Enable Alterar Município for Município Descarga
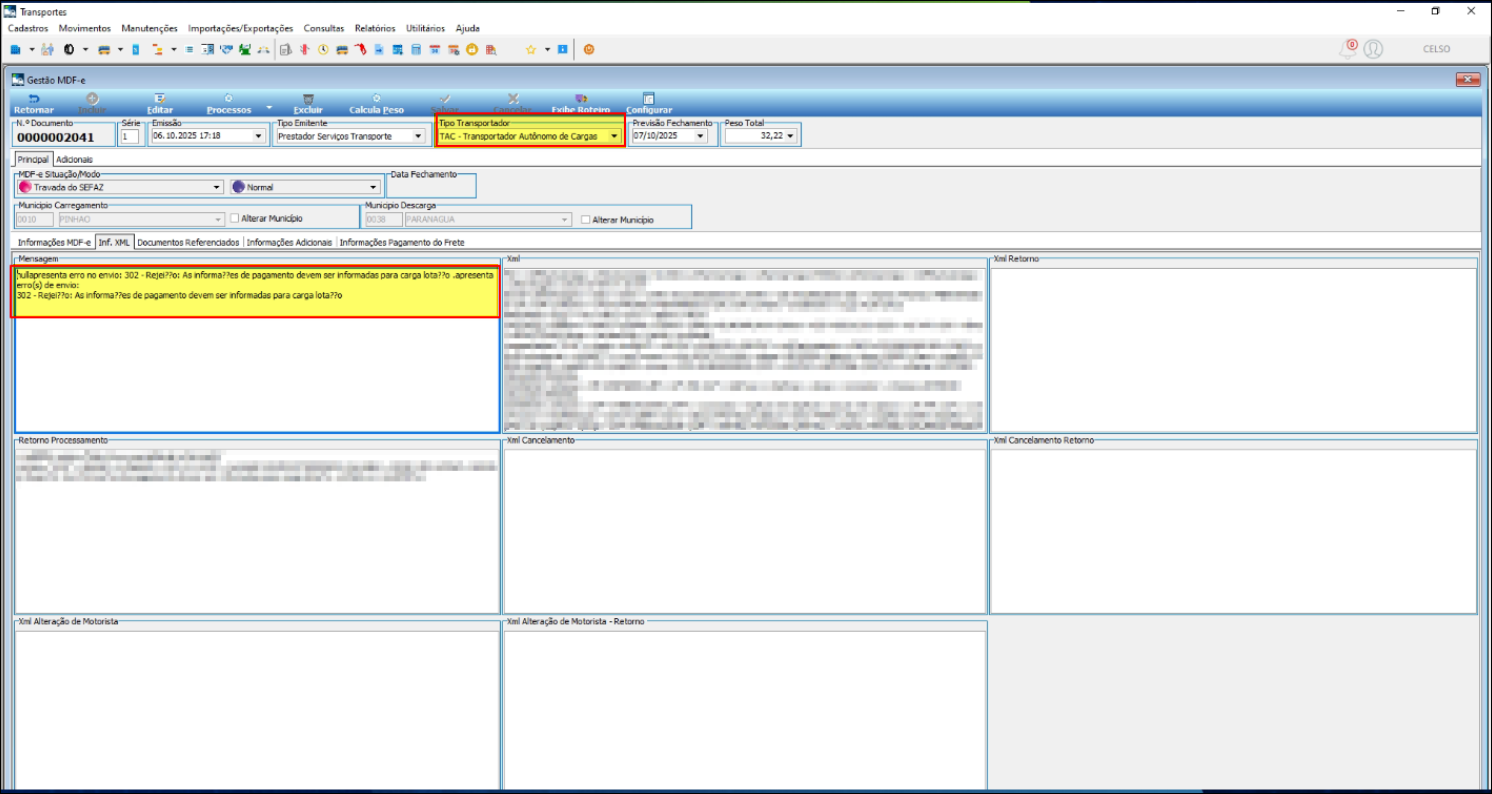The height and width of the screenshot is (794, 1492). [586, 219]
